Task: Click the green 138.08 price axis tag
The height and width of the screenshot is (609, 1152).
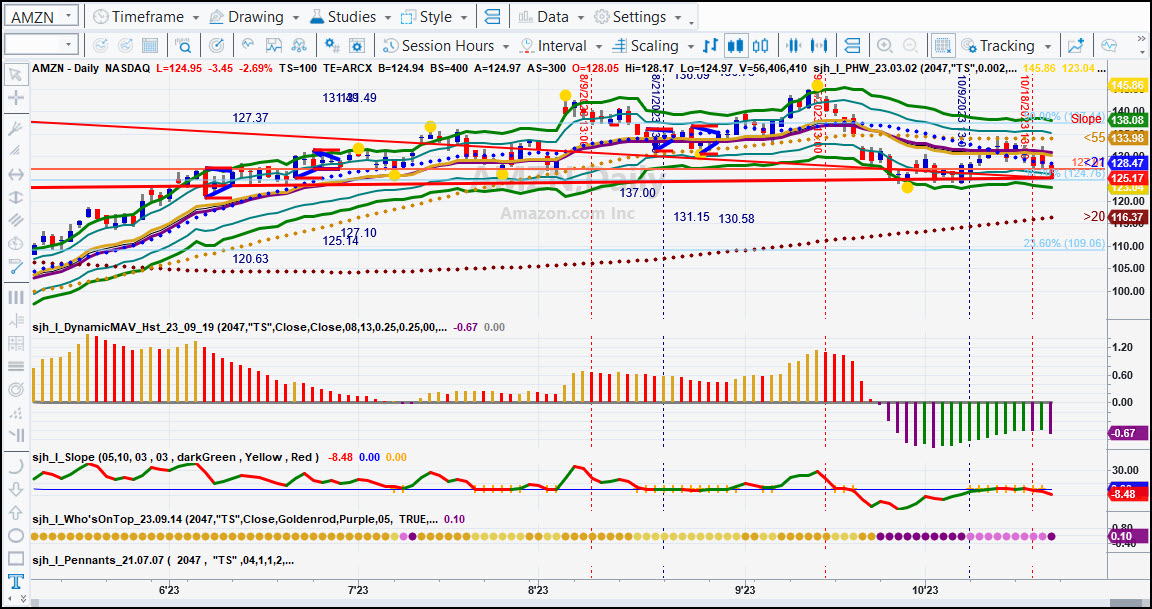Action: coord(1128,119)
